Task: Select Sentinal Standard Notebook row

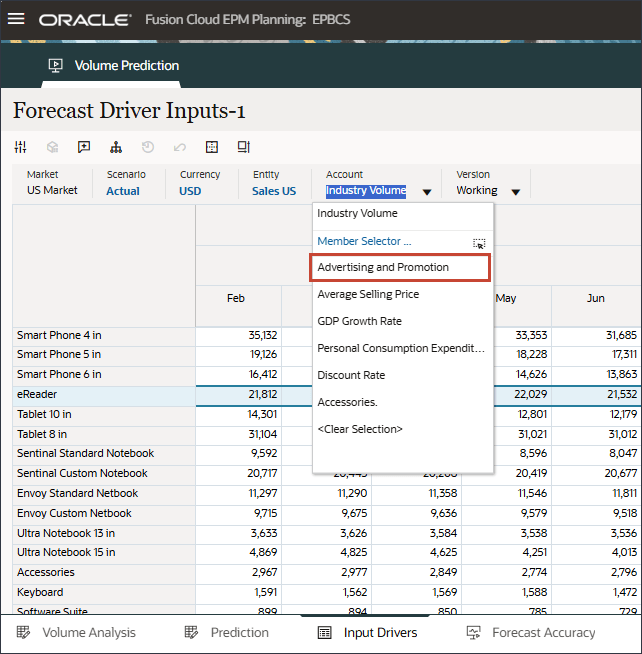Action: (x=104, y=453)
